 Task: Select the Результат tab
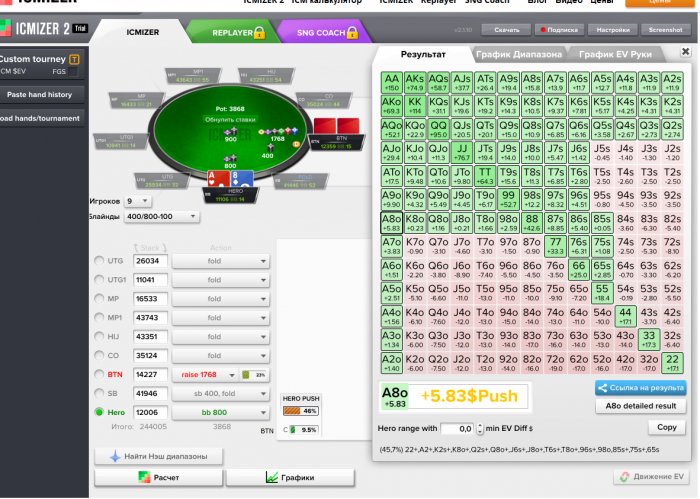click(423, 54)
